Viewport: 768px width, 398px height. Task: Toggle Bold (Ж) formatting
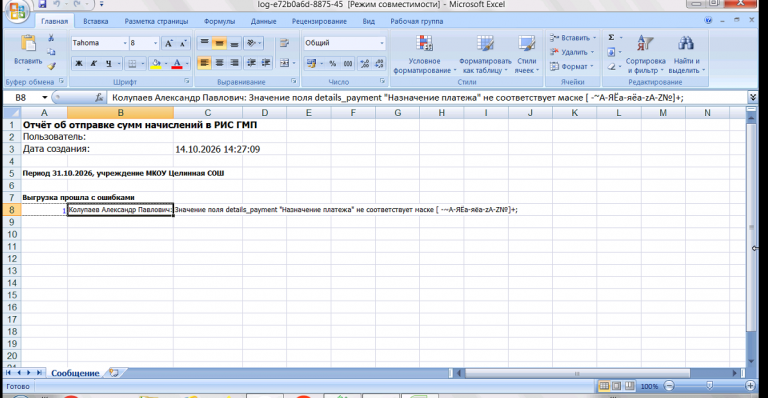click(x=78, y=63)
